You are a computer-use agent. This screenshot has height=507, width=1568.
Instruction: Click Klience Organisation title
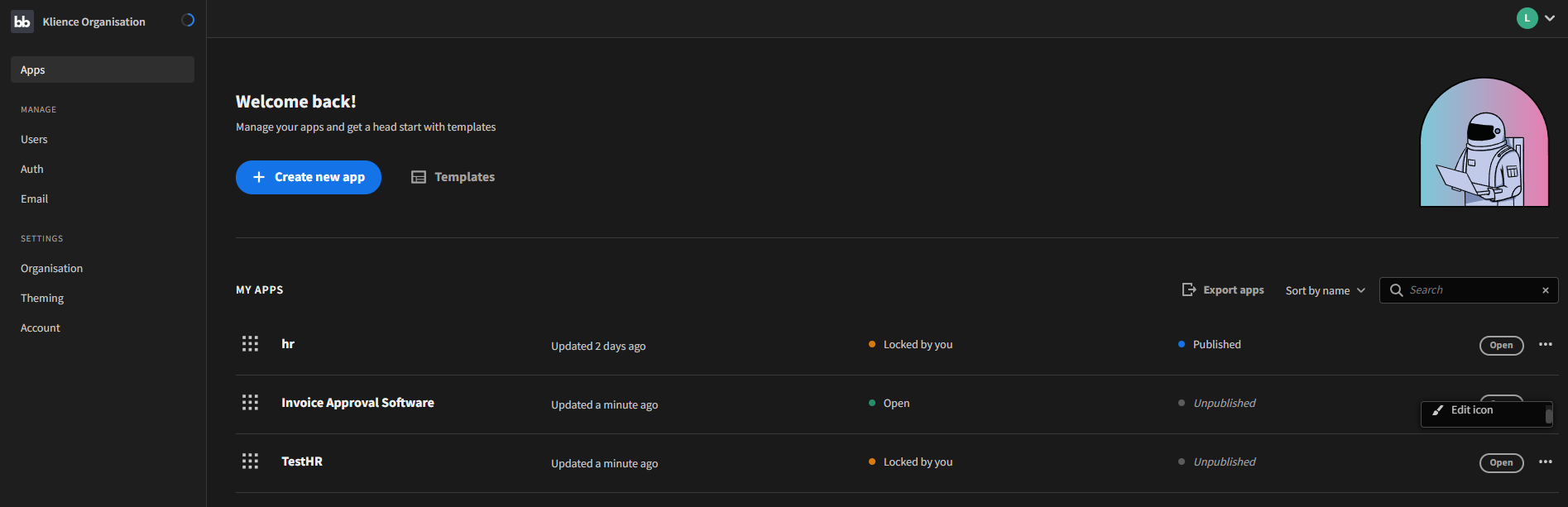point(94,22)
